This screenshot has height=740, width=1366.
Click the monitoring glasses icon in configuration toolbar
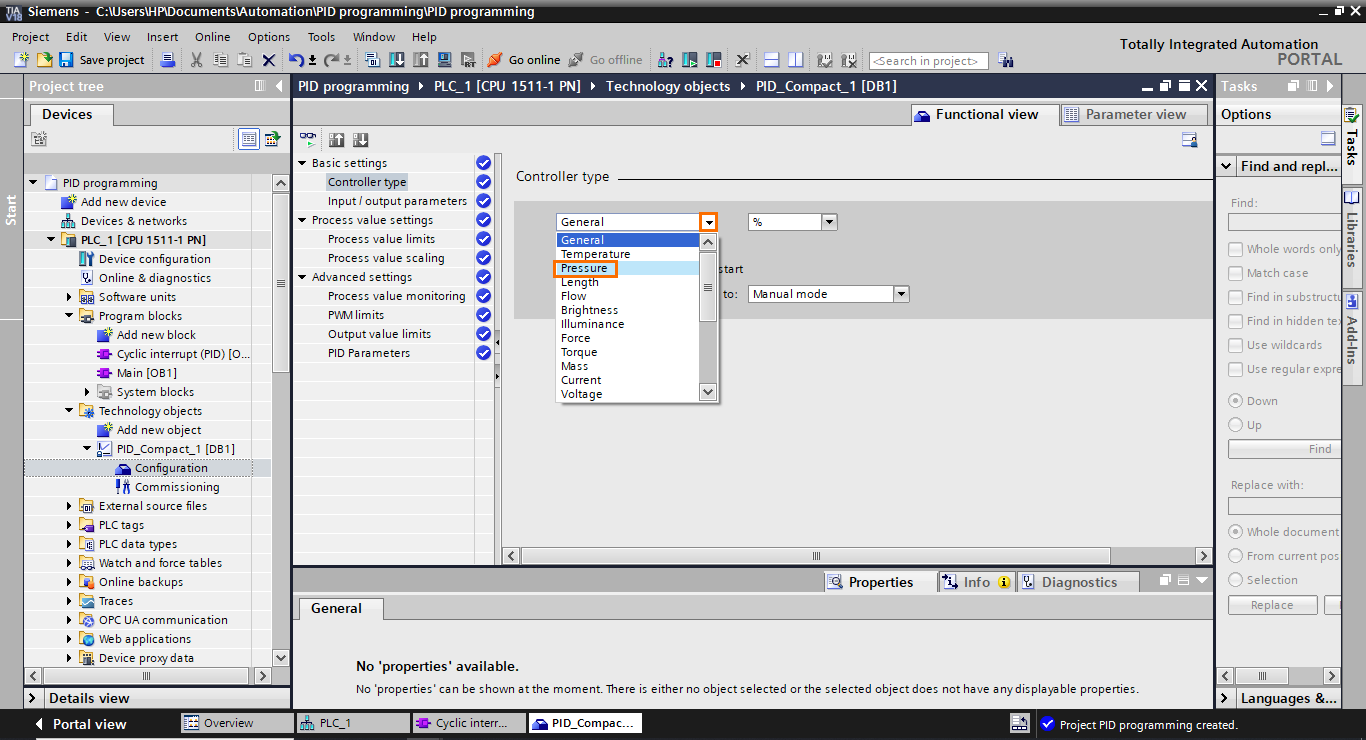[308, 140]
